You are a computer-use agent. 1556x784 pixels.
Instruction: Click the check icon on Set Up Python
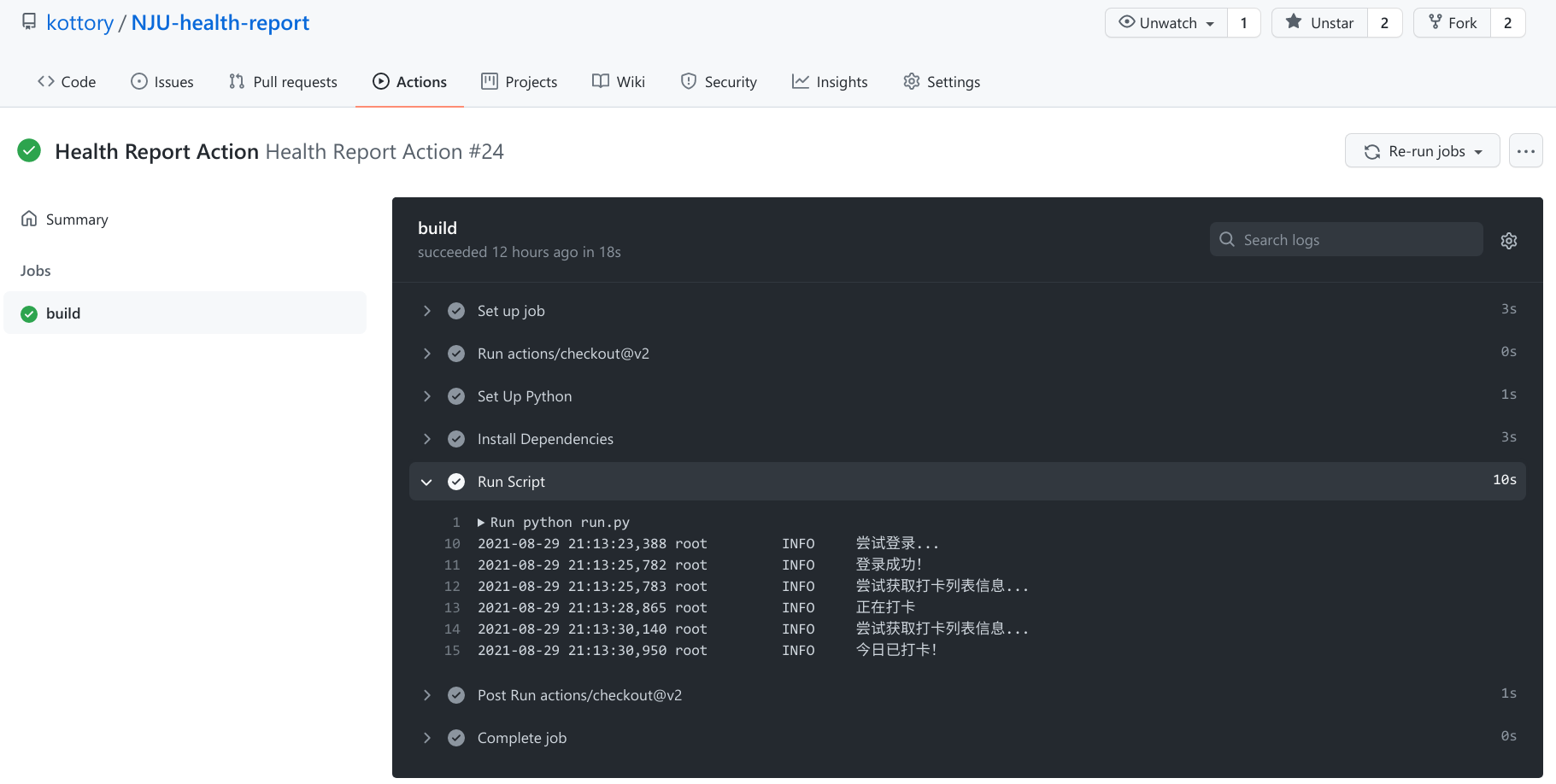[x=456, y=396]
